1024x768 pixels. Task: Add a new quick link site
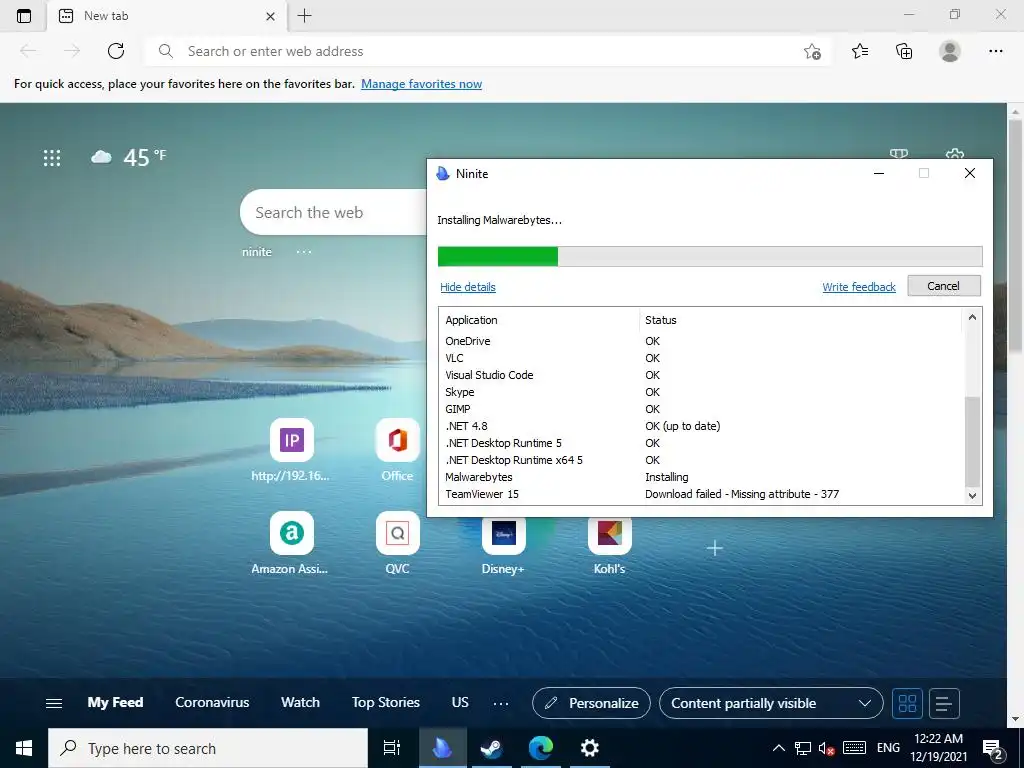714,548
